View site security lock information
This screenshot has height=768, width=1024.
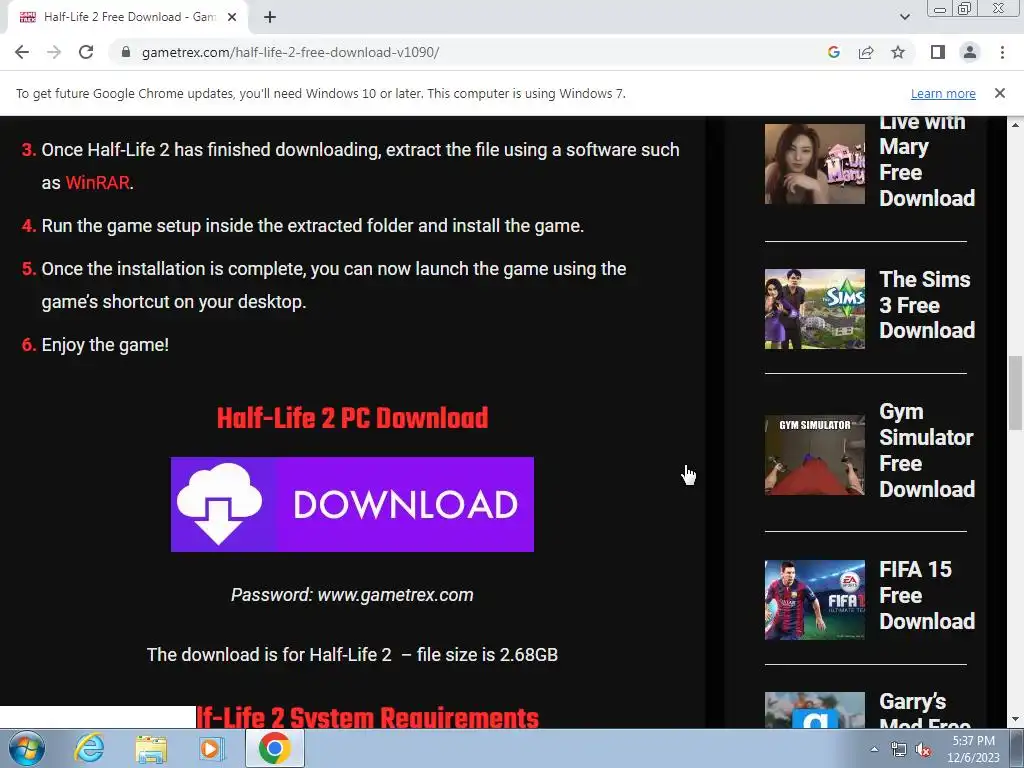click(x=126, y=52)
